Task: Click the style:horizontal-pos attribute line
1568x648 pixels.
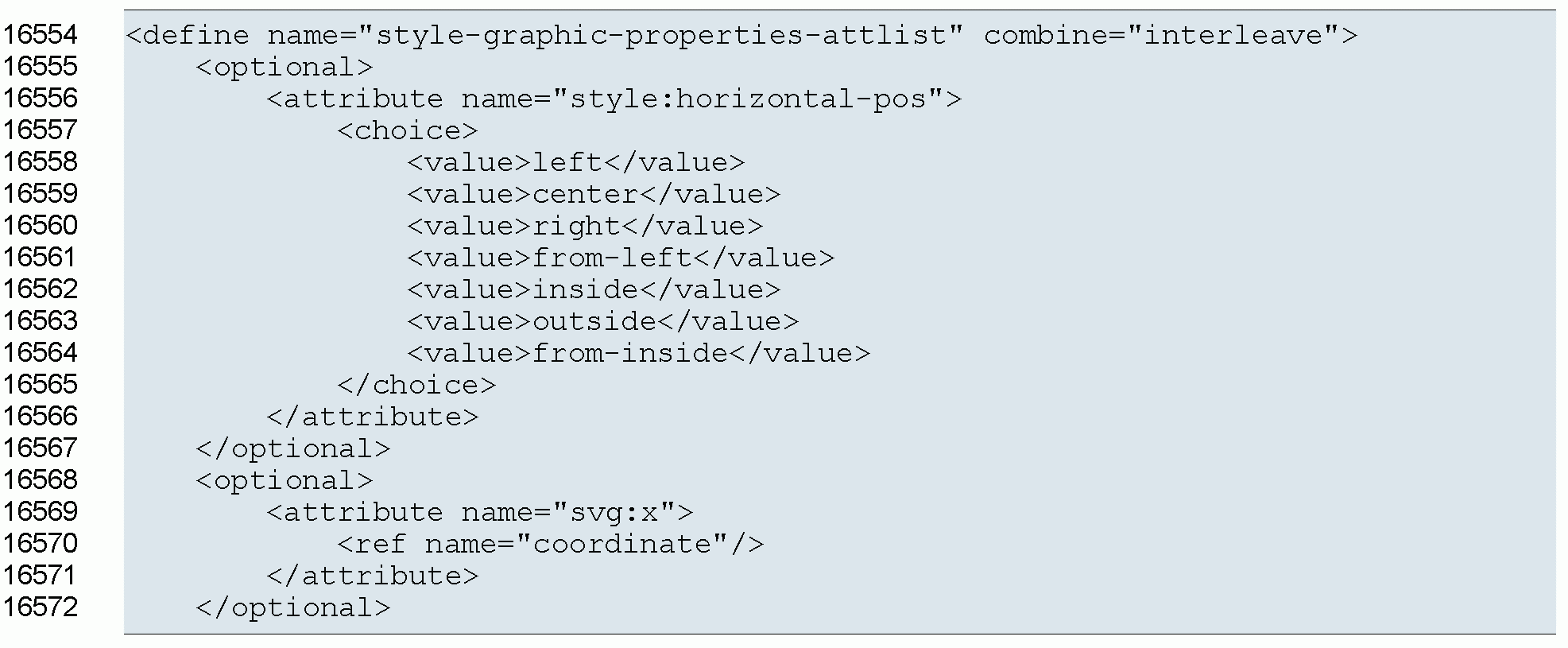Action: [x=614, y=99]
